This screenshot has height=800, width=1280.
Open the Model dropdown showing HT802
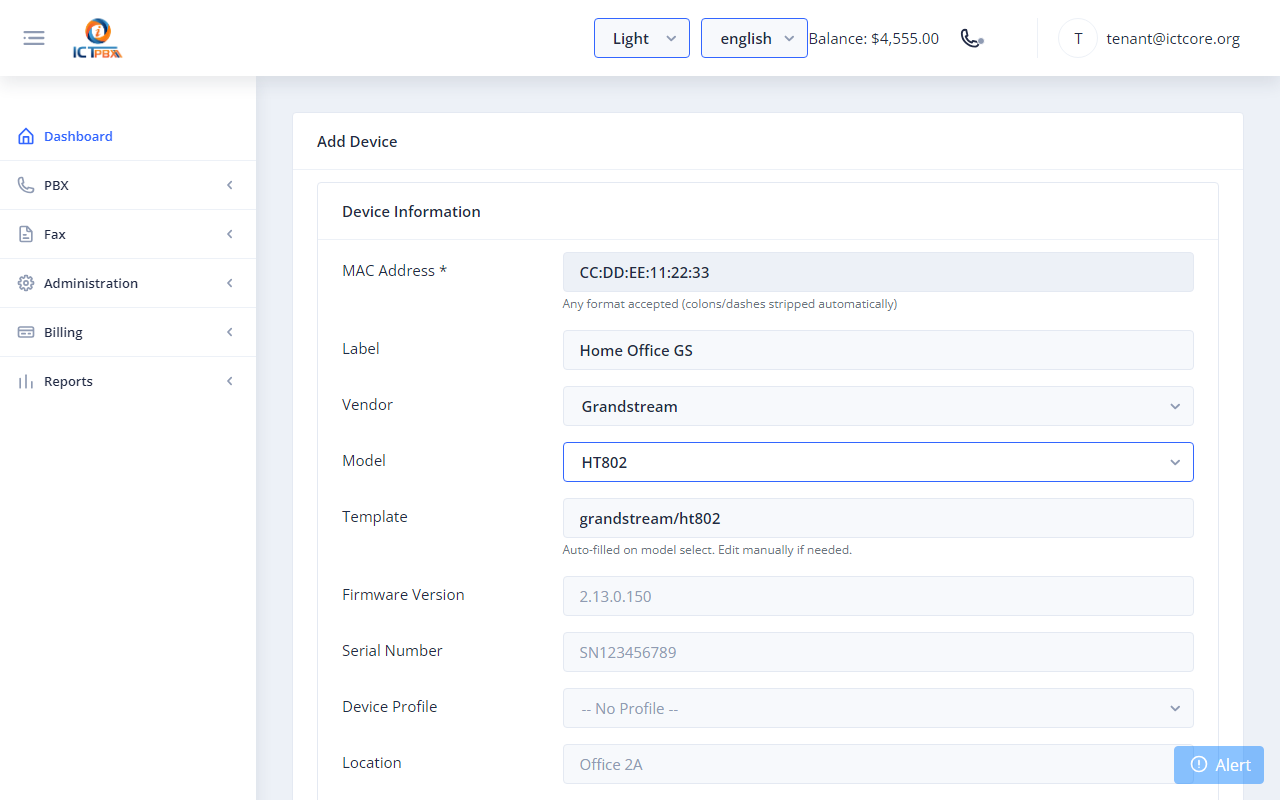point(878,462)
